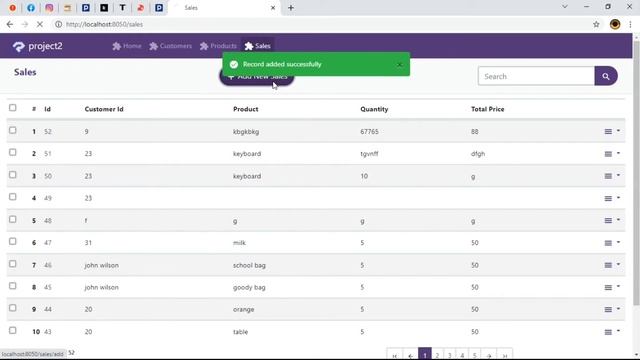Open actions menu for milk row

[612, 243]
